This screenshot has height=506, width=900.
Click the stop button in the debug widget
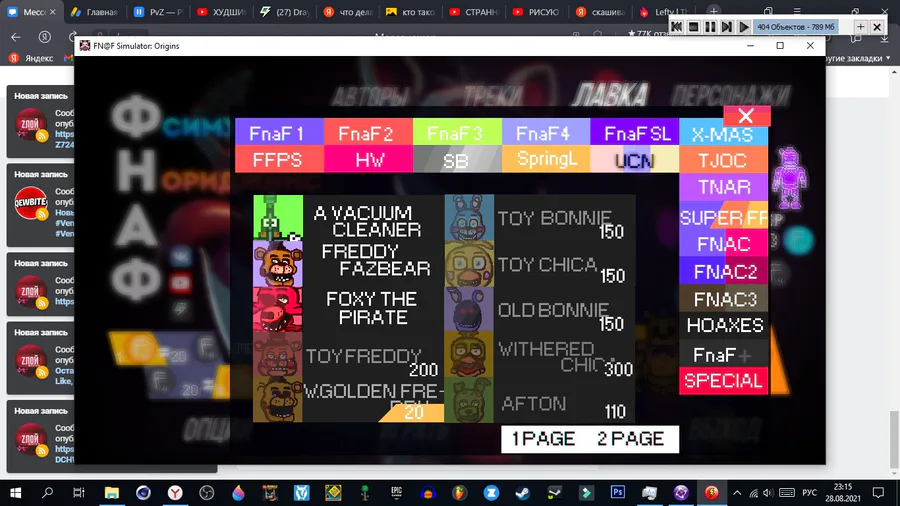coord(693,26)
